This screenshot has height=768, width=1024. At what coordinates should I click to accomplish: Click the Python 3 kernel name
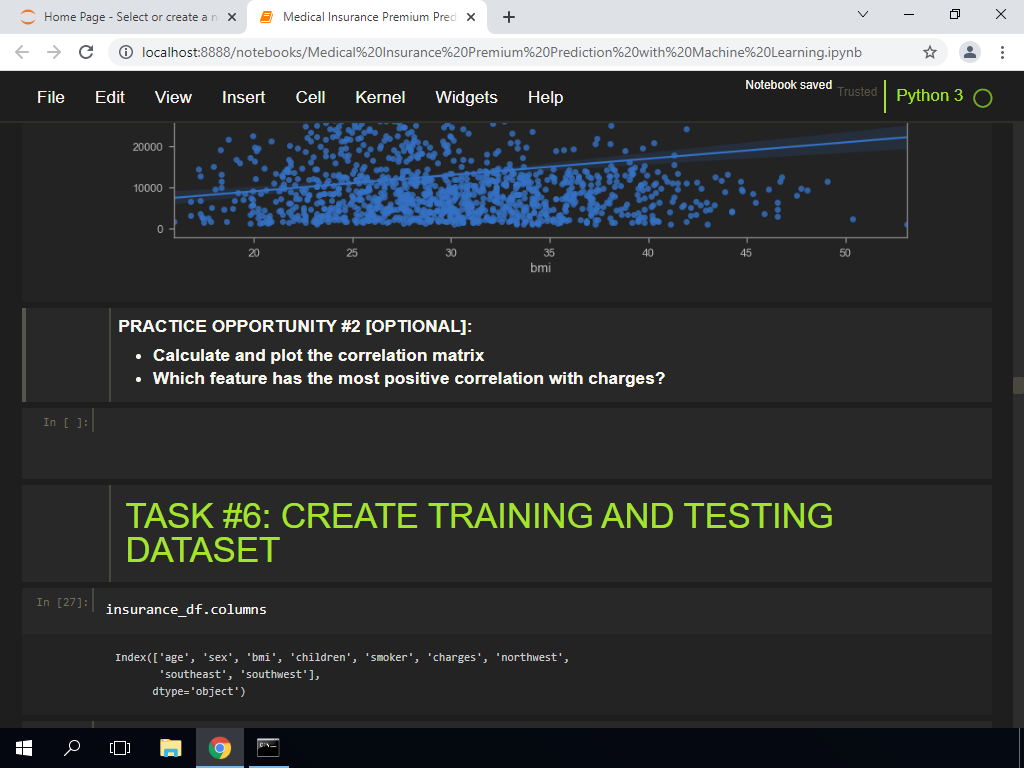[929, 95]
